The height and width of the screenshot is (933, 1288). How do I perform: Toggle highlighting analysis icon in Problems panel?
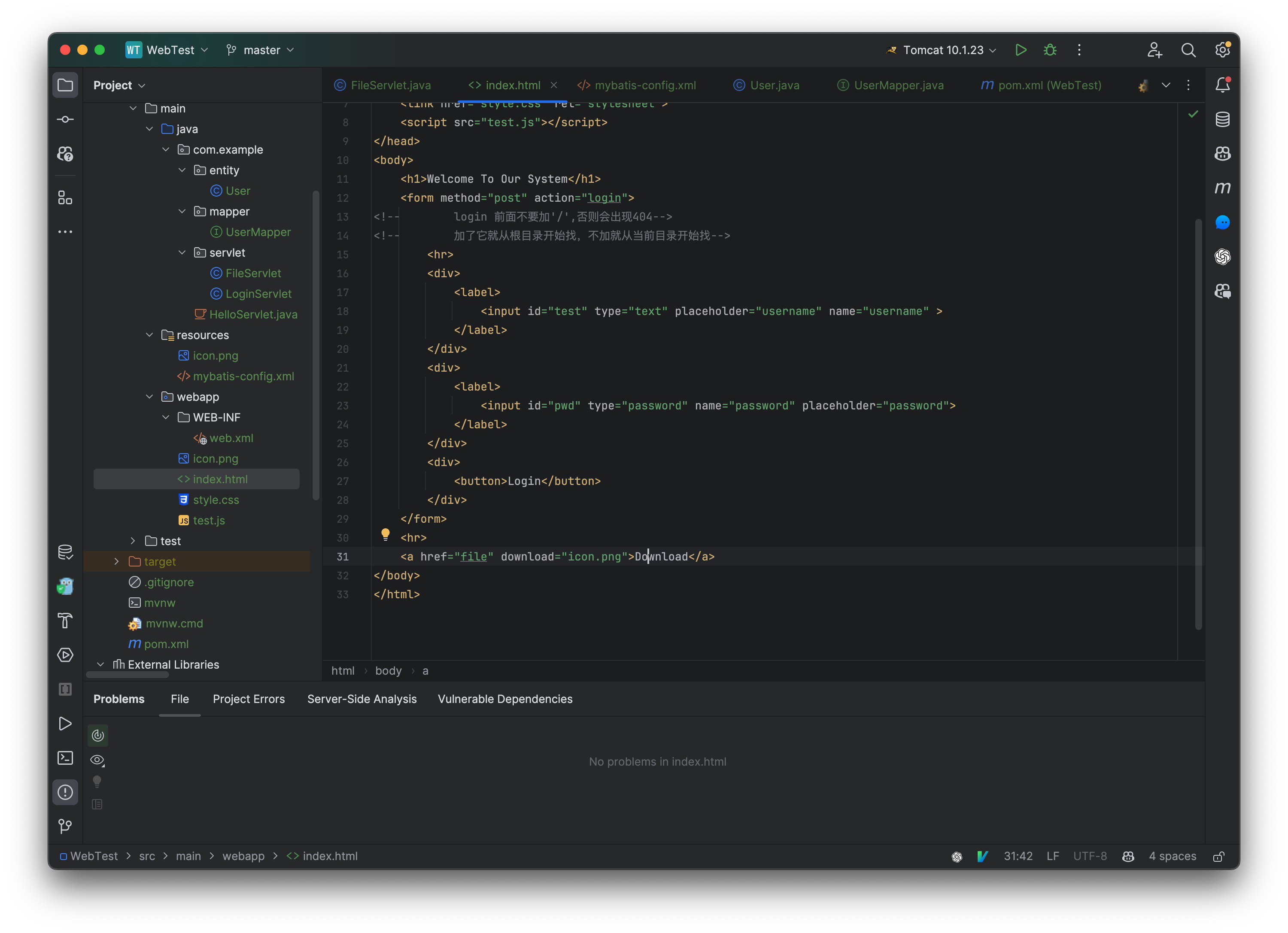pos(98,736)
